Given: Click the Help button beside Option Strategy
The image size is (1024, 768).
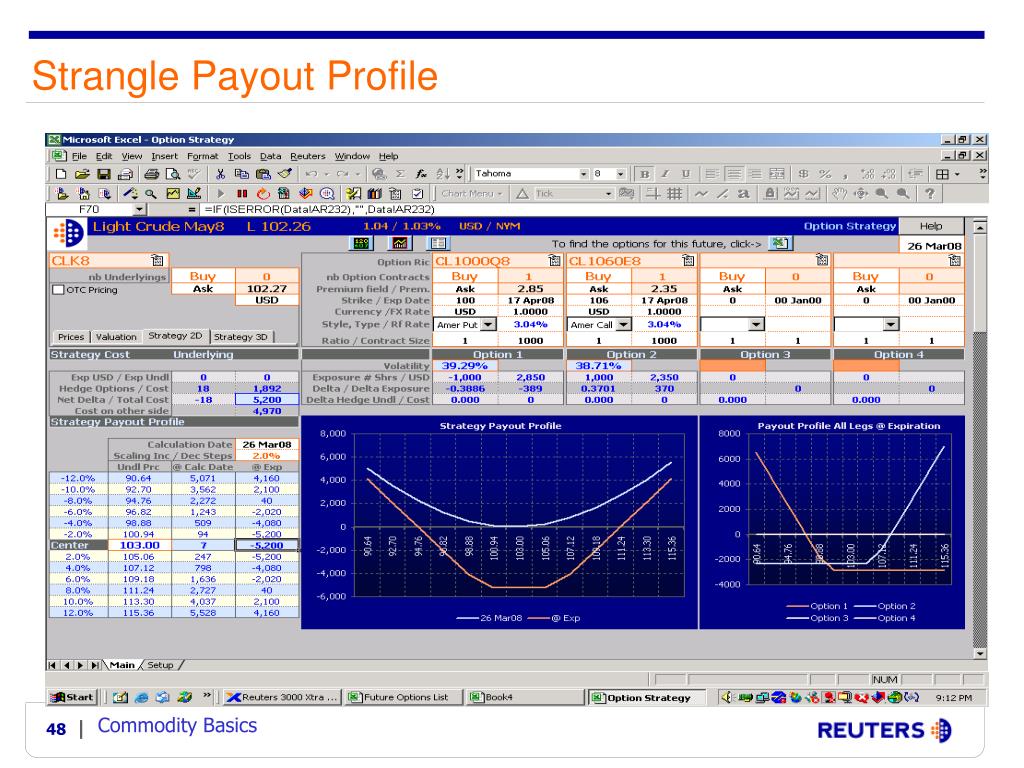Looking at the screenshot, I should (931, 226).
